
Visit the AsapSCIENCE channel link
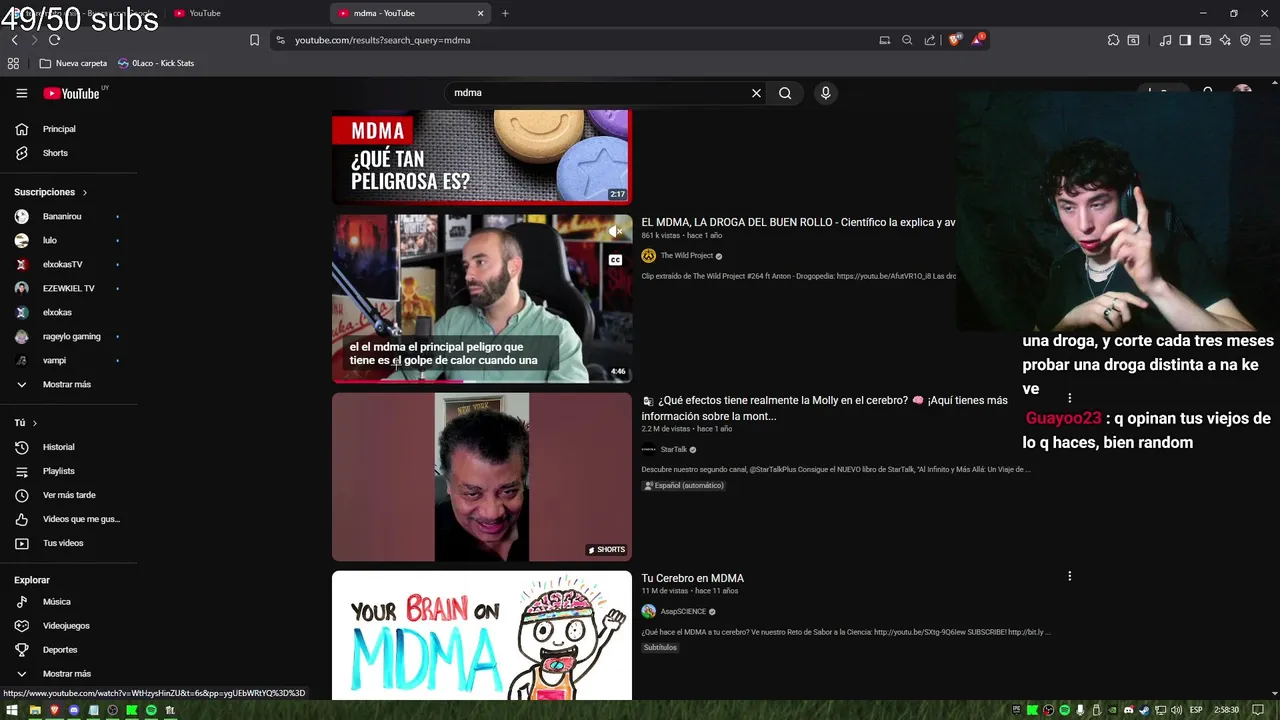click(682, 612)
